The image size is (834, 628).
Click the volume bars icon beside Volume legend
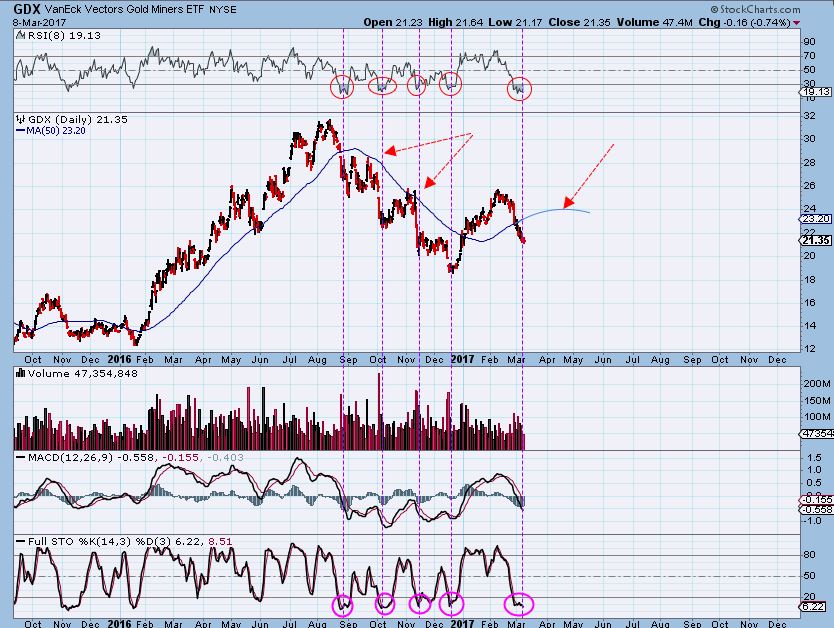tap(21, 374)
